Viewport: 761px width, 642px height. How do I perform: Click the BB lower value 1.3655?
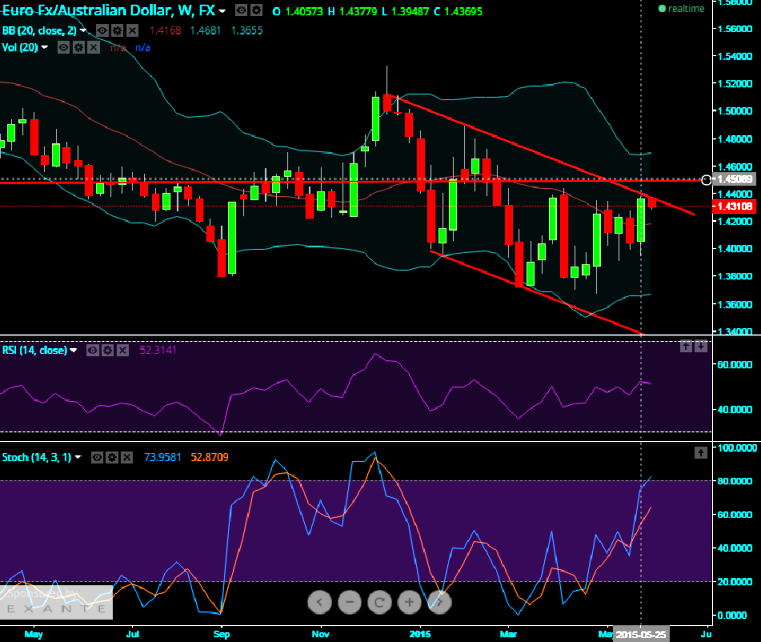point(247,31)
